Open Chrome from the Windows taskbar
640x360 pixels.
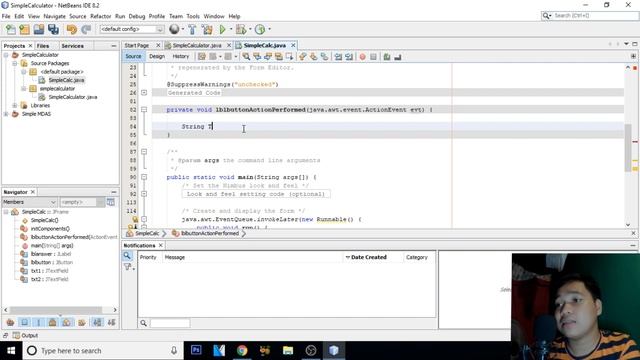click(242, 350)
